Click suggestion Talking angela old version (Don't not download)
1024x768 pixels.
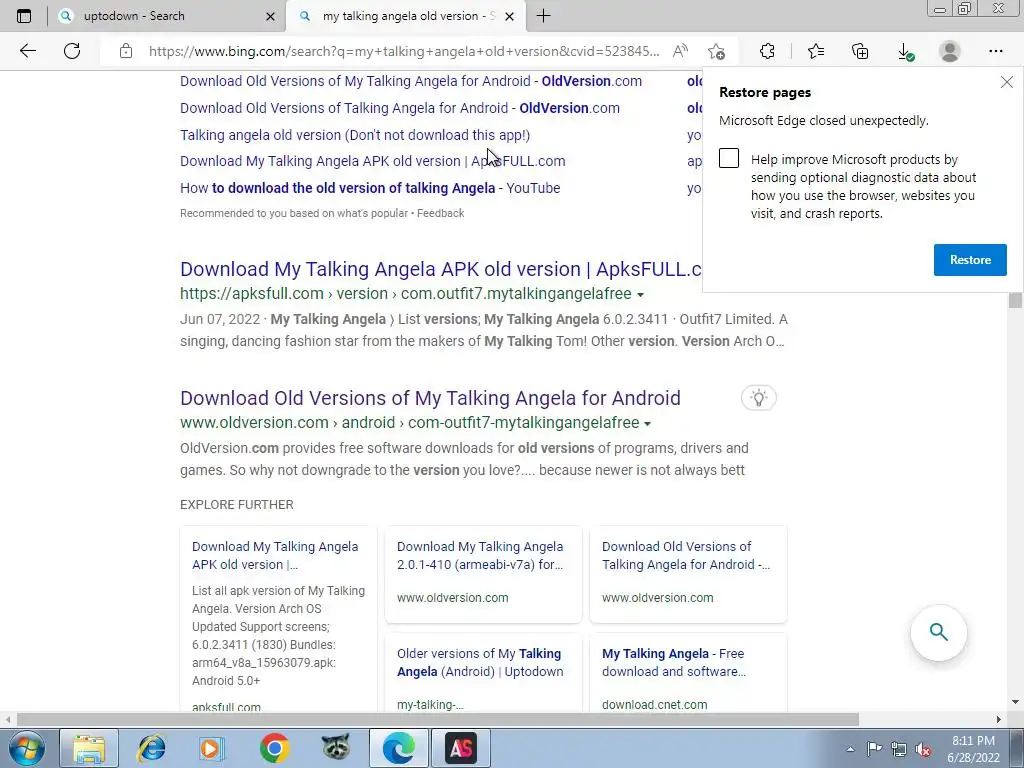click(x=355, y=135)
